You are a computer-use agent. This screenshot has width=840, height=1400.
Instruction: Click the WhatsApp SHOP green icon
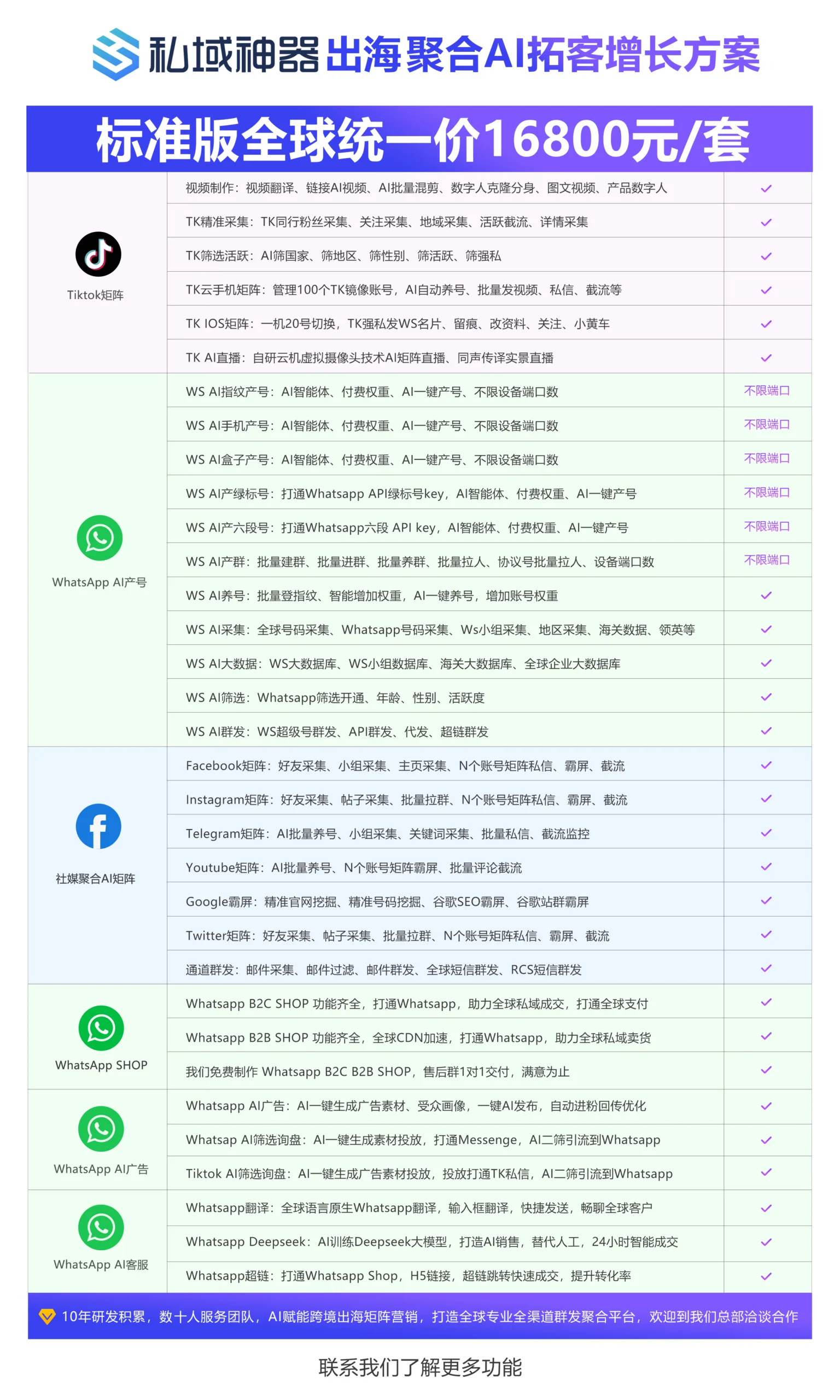101,1028
